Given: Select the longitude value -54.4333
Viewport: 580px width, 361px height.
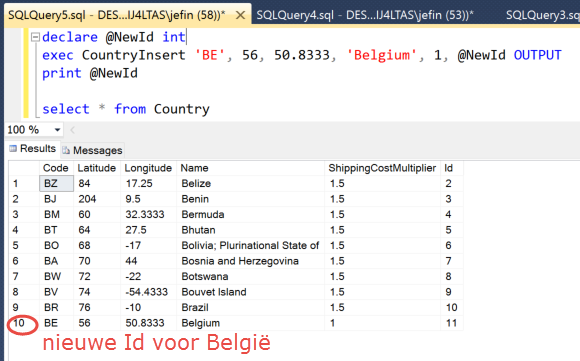Looking at the screenshot, I should tap(148, 292).
